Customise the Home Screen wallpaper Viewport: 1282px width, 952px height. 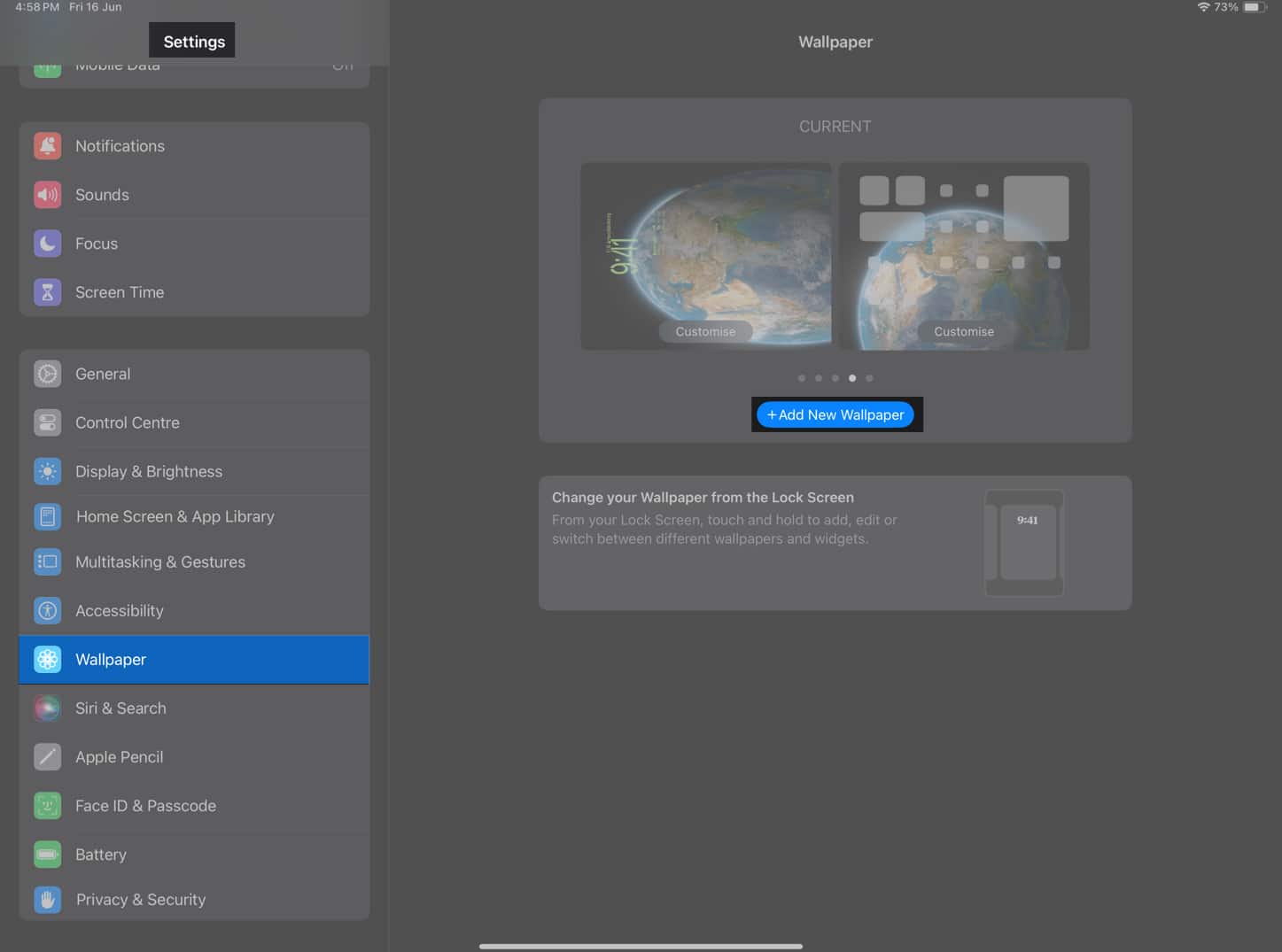click(964, 331)
